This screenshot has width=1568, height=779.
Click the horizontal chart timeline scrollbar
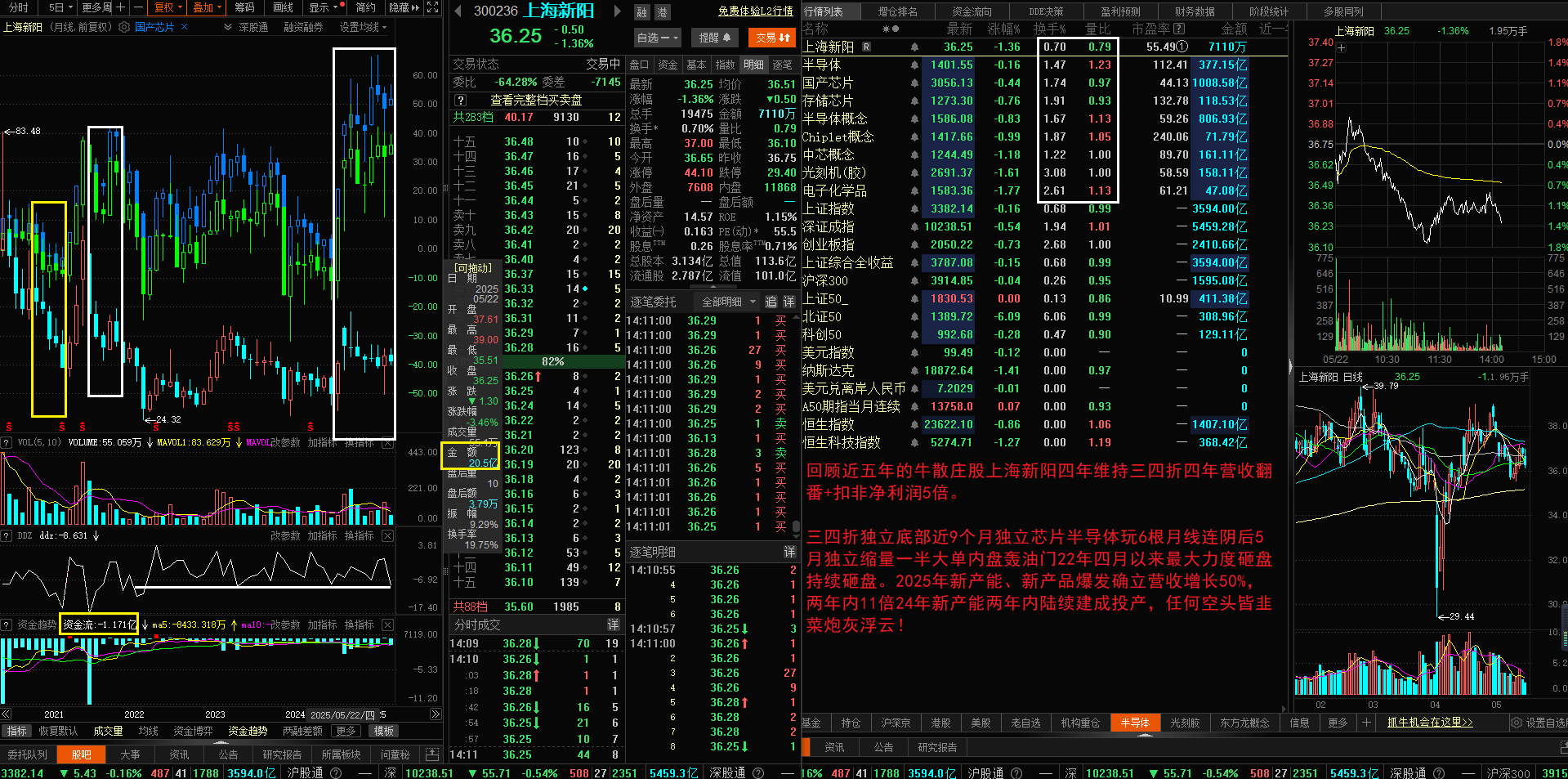point(221,714)
